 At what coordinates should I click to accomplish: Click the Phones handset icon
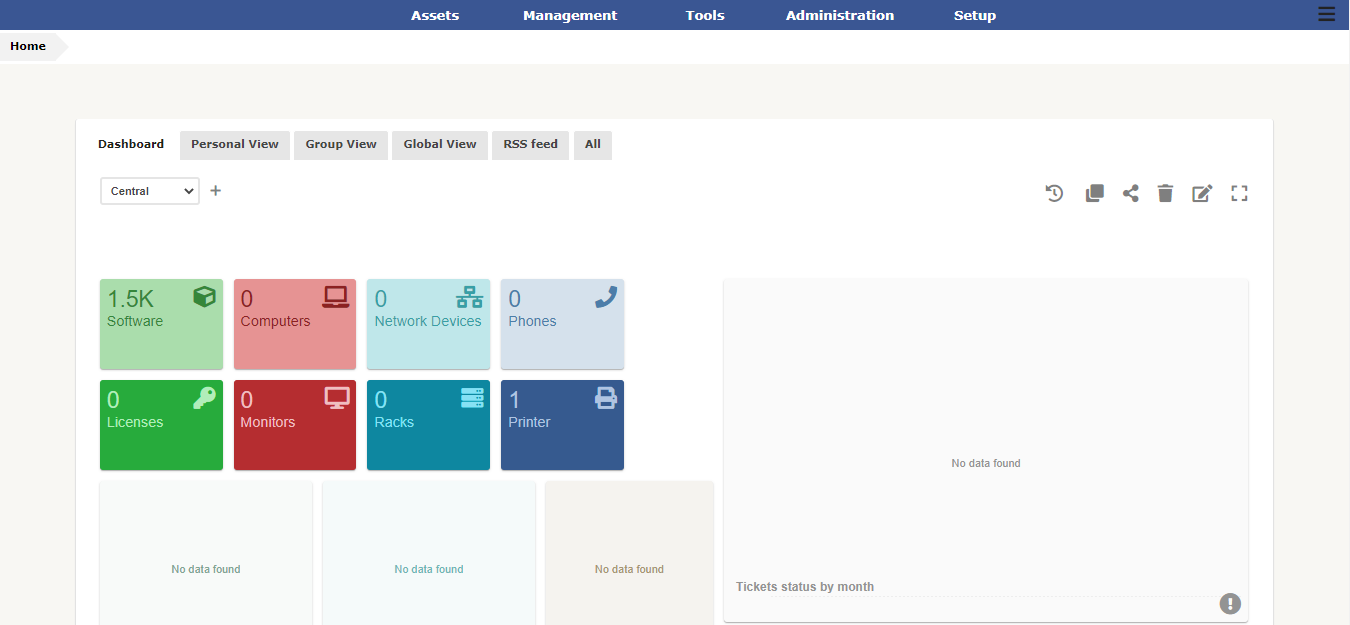tap(606, 296)
